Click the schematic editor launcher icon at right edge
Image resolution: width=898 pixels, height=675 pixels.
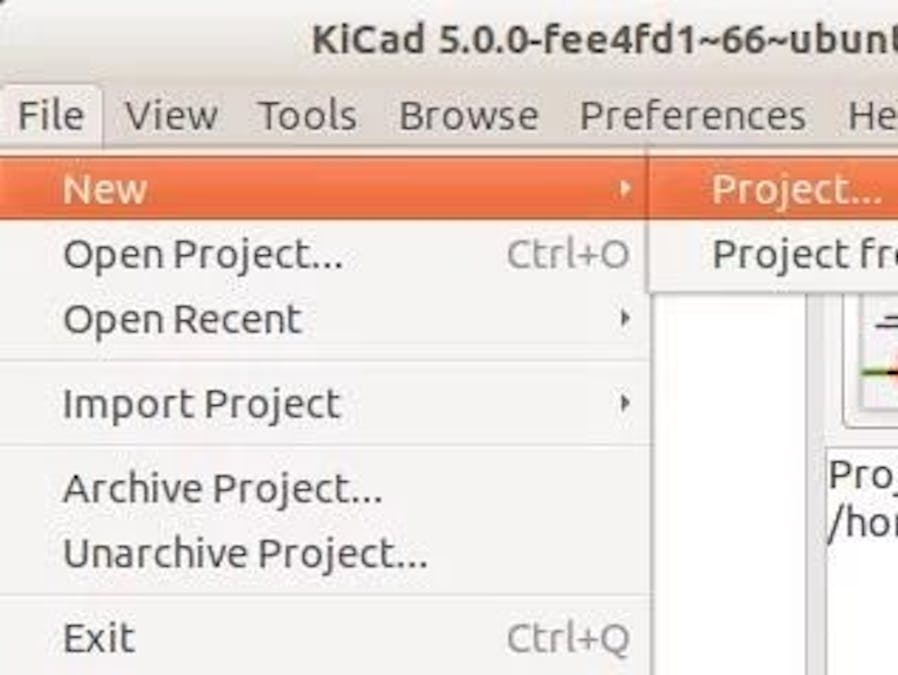(878, 365)
